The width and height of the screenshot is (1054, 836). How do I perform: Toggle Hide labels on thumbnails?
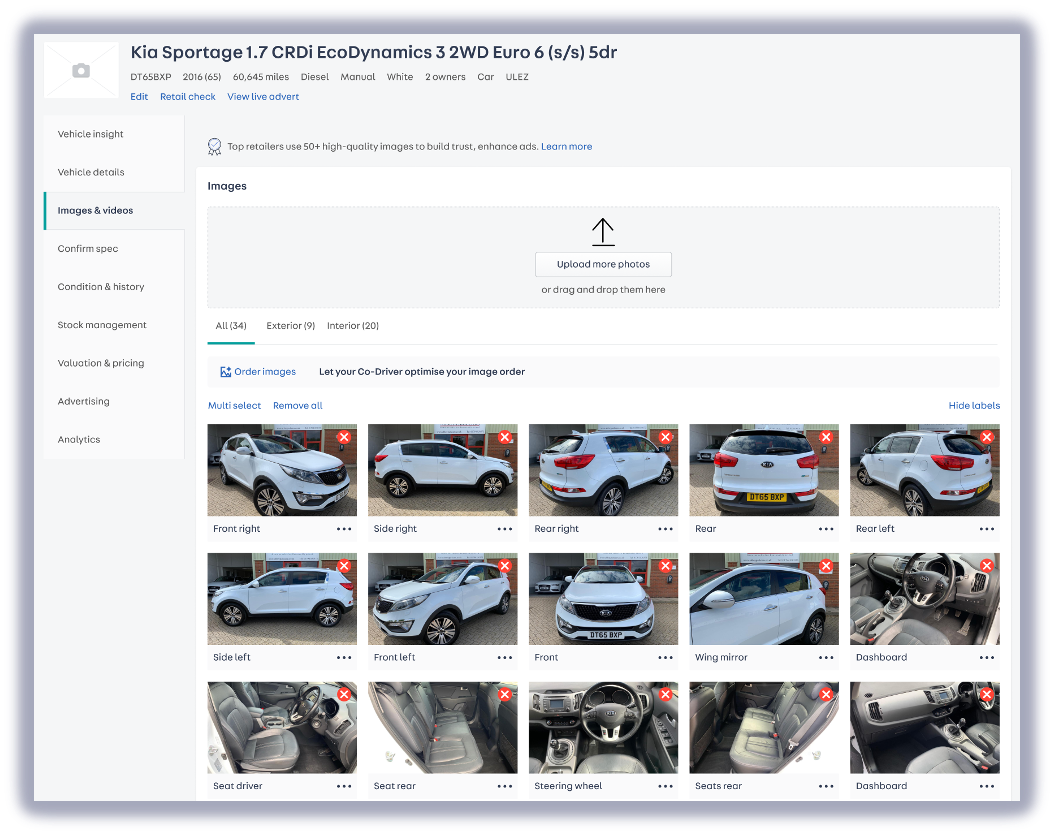pyautogui.click(x=974, y=405)
